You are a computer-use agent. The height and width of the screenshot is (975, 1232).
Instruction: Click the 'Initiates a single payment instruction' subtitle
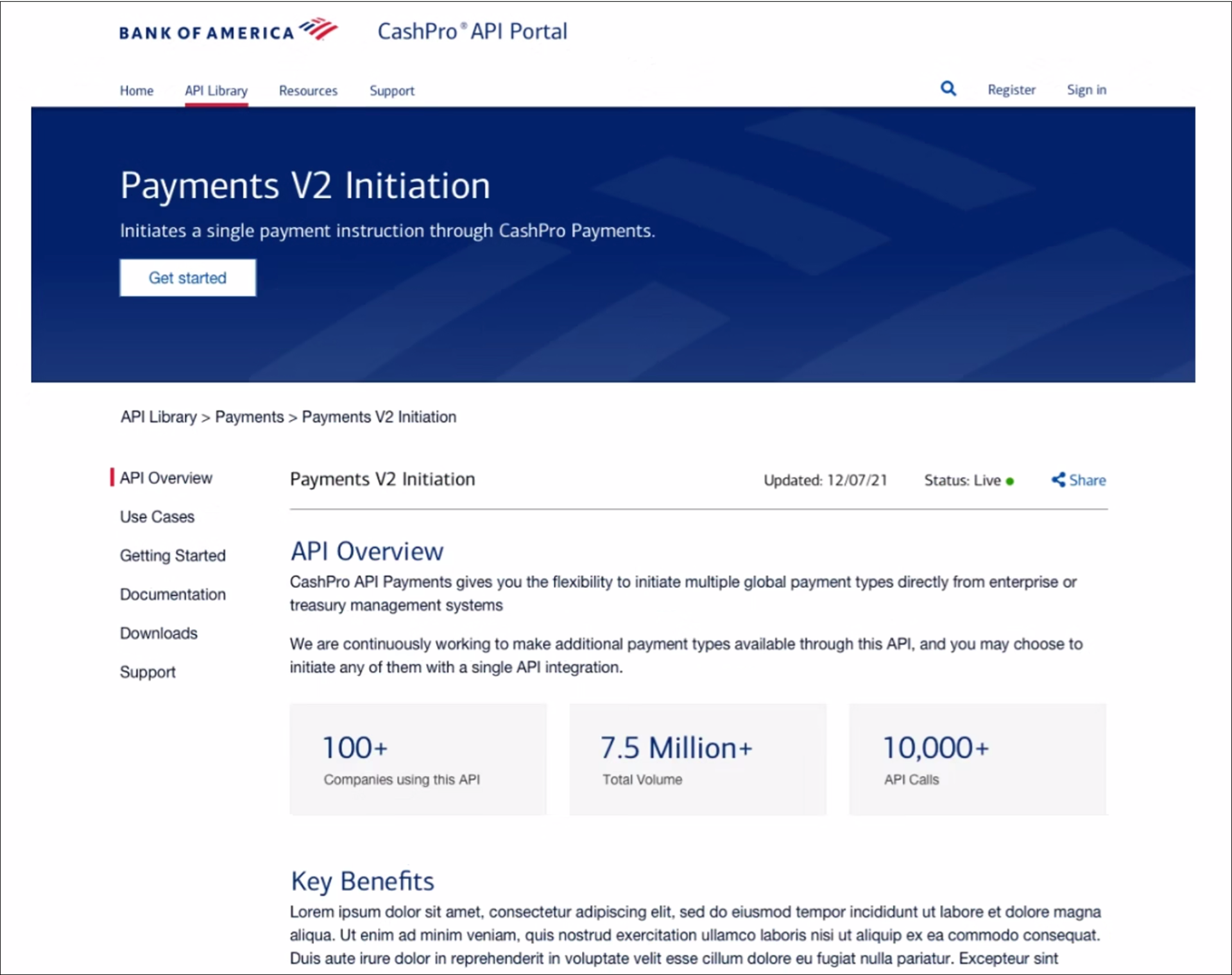[388, 231]
